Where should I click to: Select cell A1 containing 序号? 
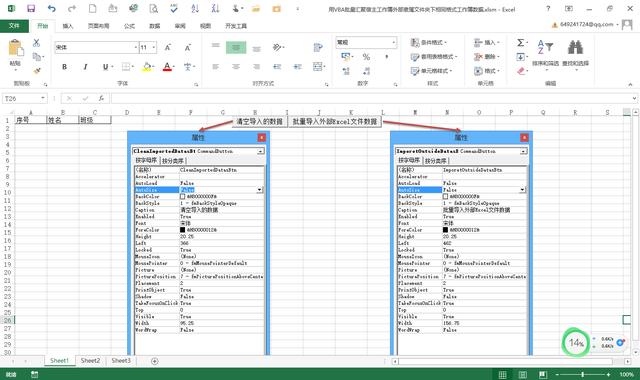[31, 120]
